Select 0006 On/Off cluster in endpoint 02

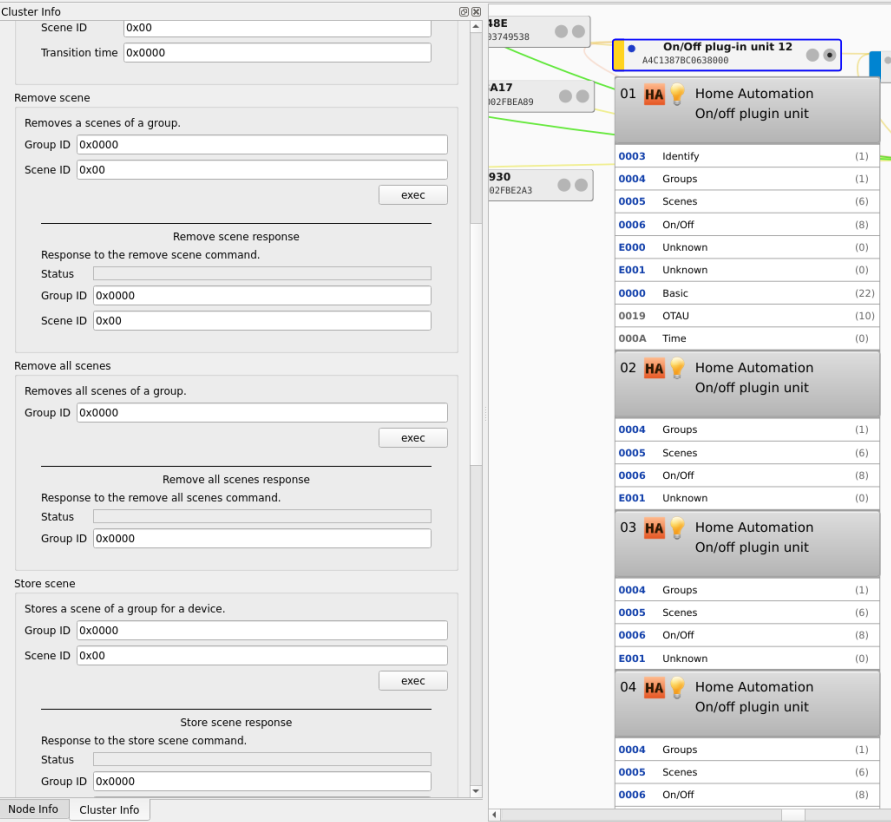point(747,475)
